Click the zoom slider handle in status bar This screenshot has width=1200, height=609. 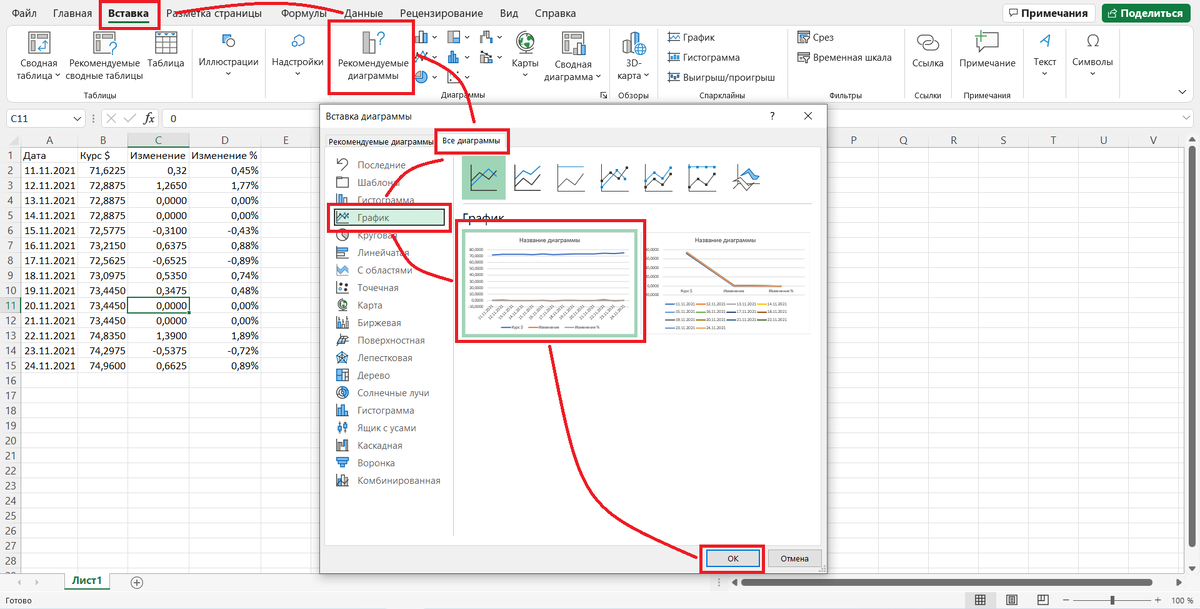click(1110, 601)
